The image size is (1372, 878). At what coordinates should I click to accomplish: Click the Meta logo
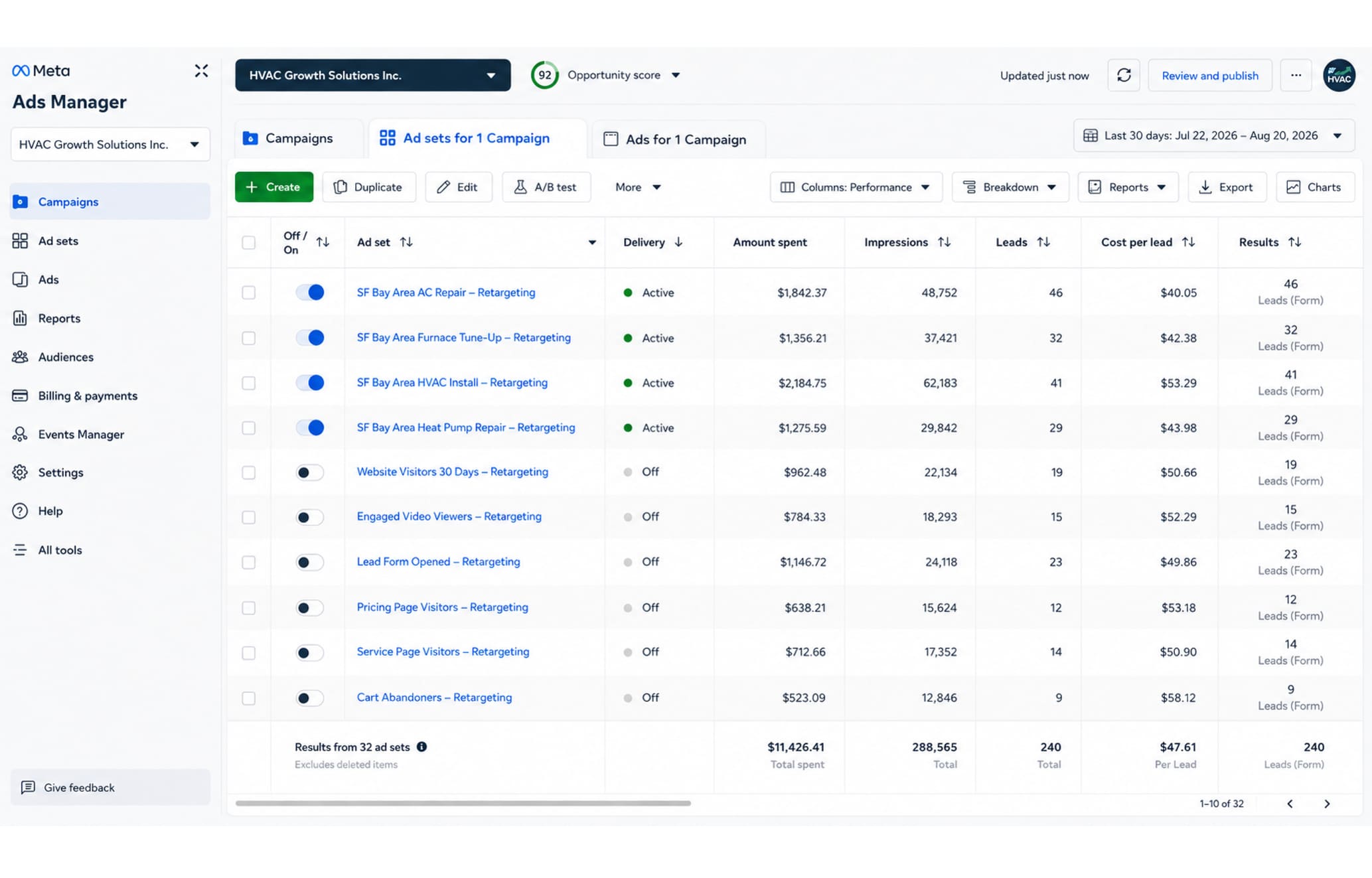click(41, 70)
